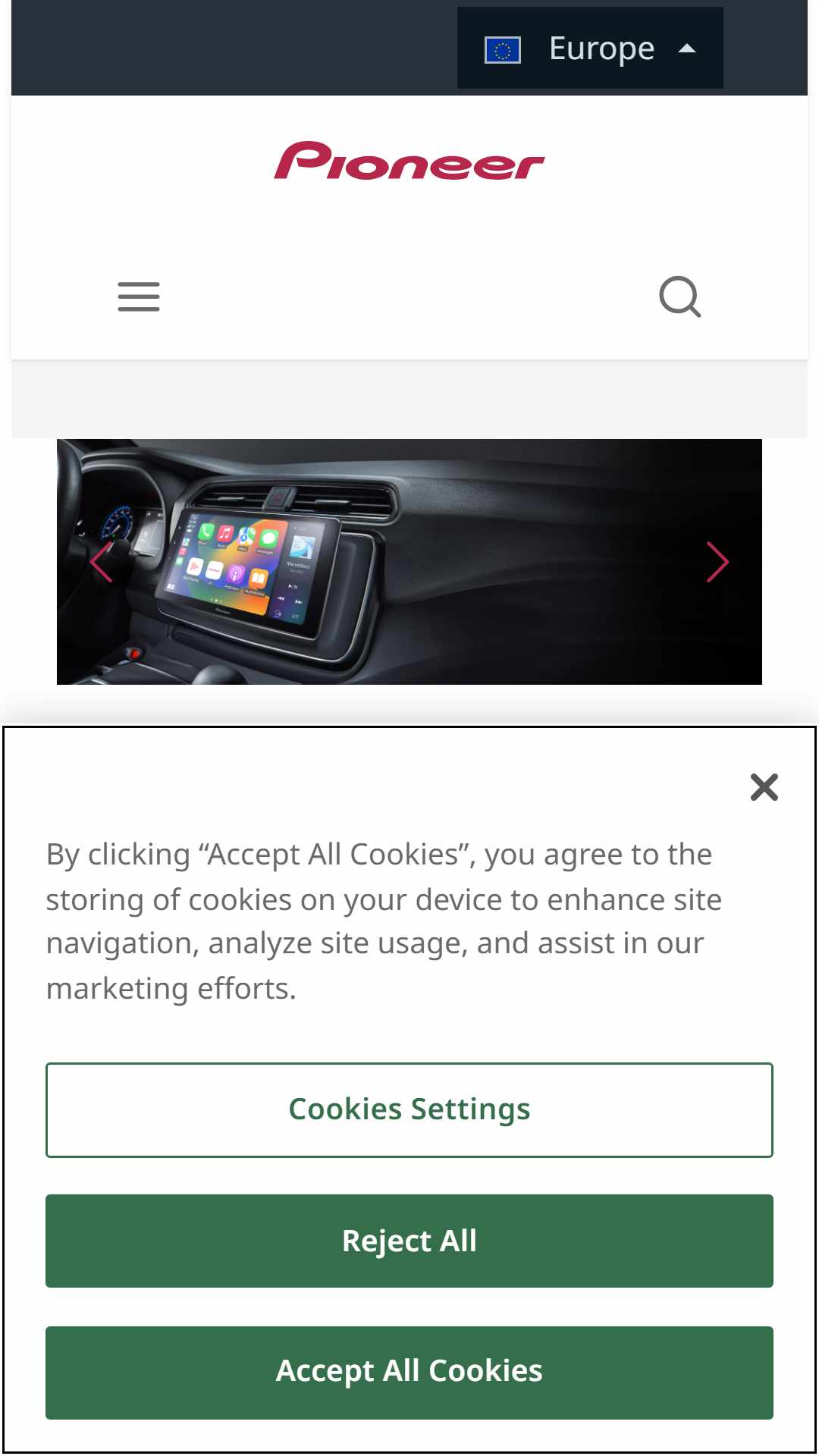Accept All Cookies

(409, 1372)
